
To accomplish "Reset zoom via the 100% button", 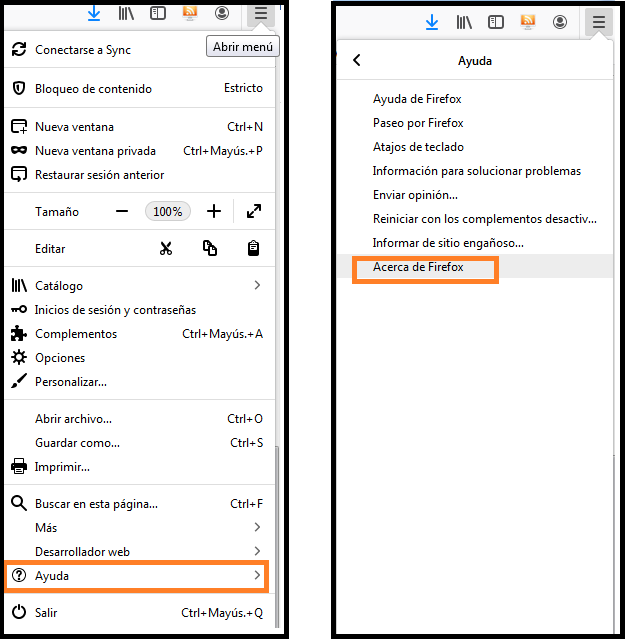I will (167, 212).
